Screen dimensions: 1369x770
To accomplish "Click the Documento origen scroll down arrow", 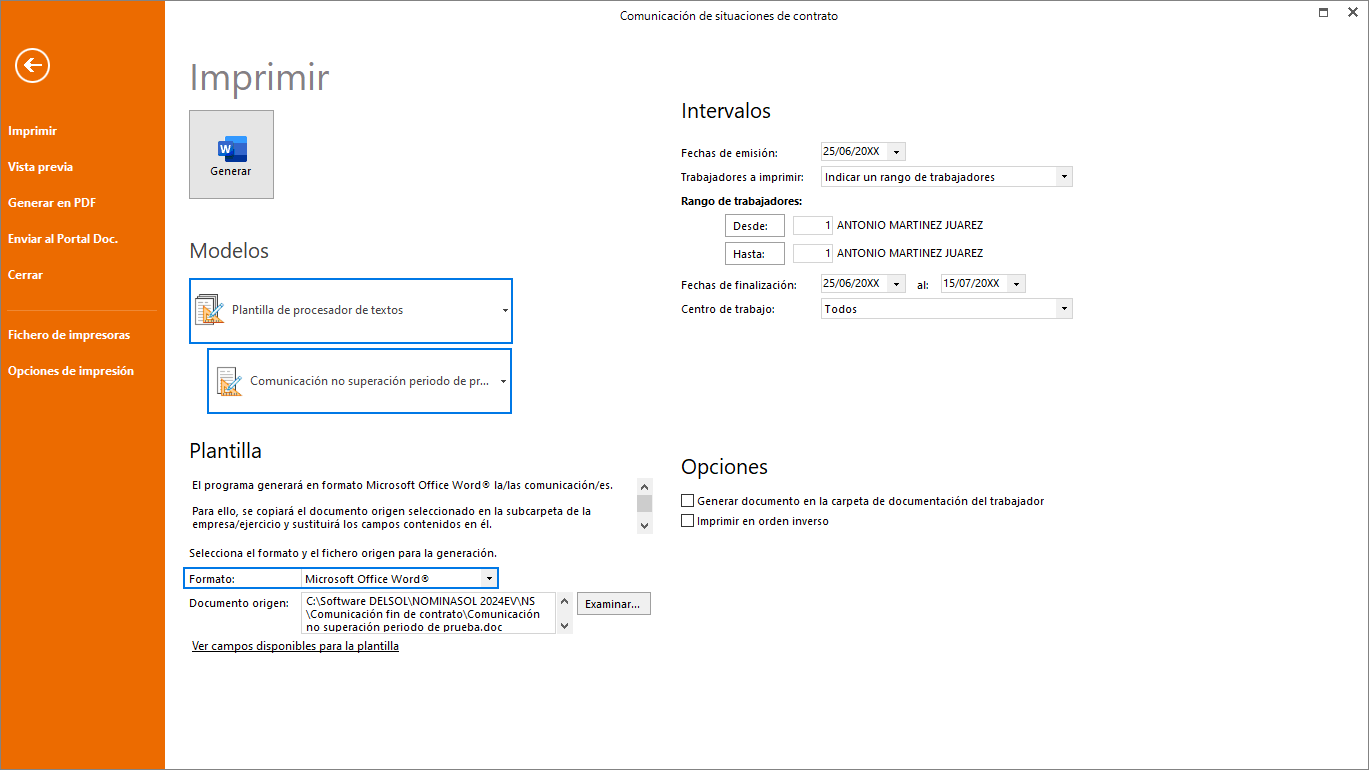I will [x=565, y=625].
